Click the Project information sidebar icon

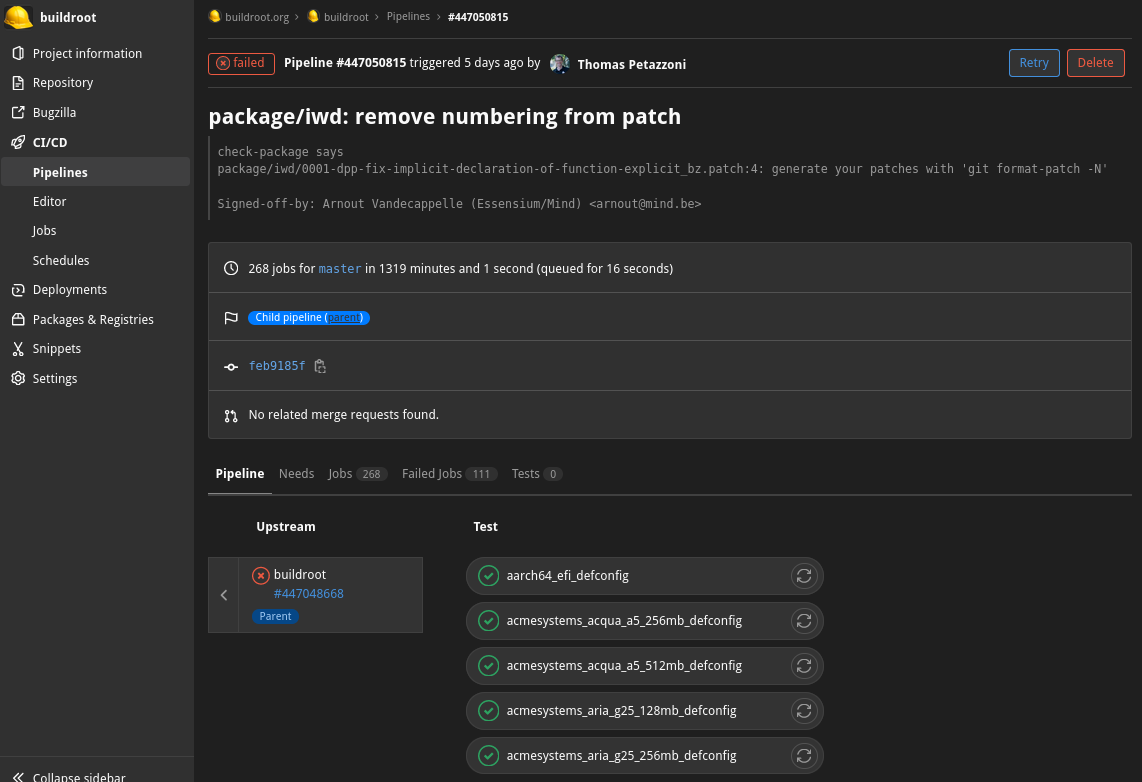pyautogui.click(x=18, y=53)
